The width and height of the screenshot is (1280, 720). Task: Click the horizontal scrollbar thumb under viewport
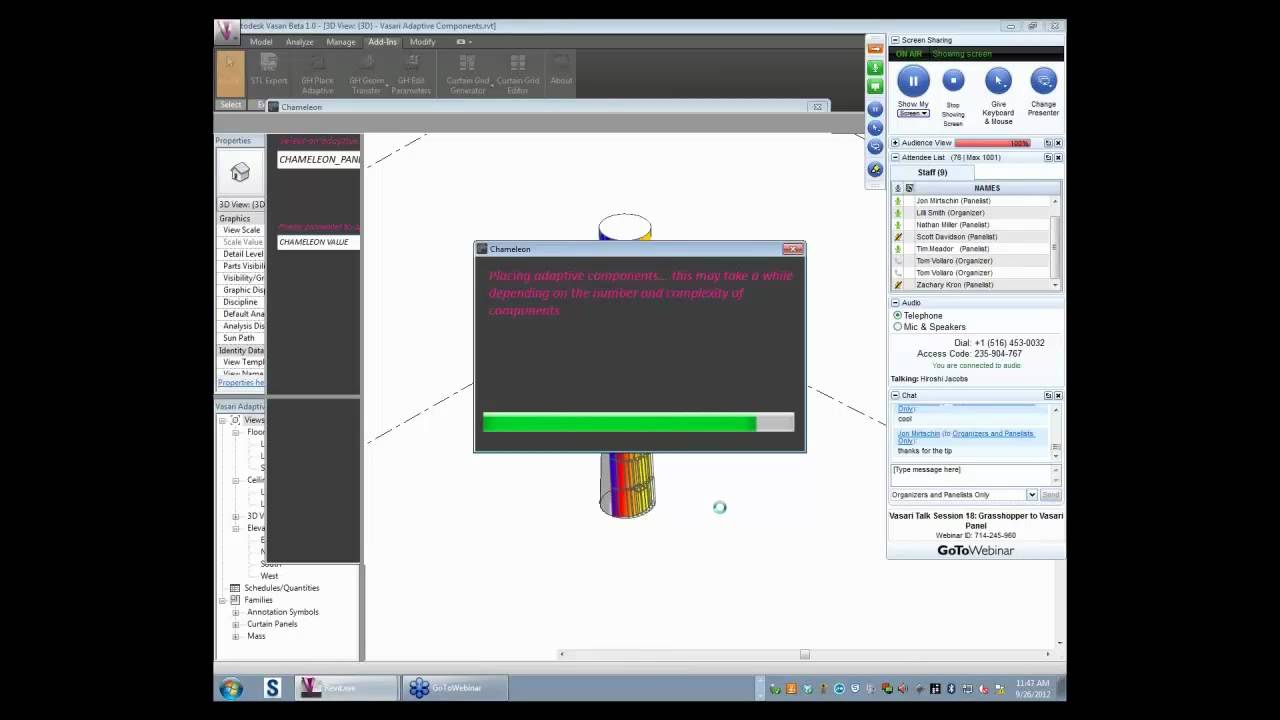click(804, 654)
